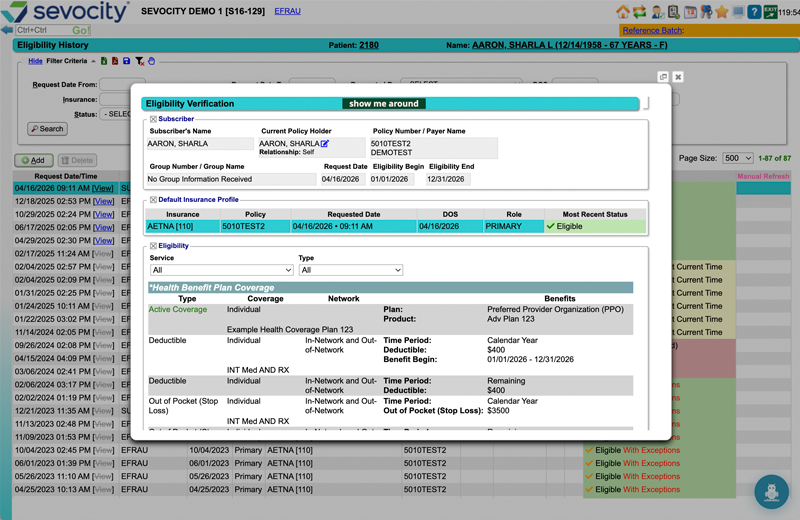800x520 pixels.
Task: Open favorites star icon
Action: (x=721, y=11)
